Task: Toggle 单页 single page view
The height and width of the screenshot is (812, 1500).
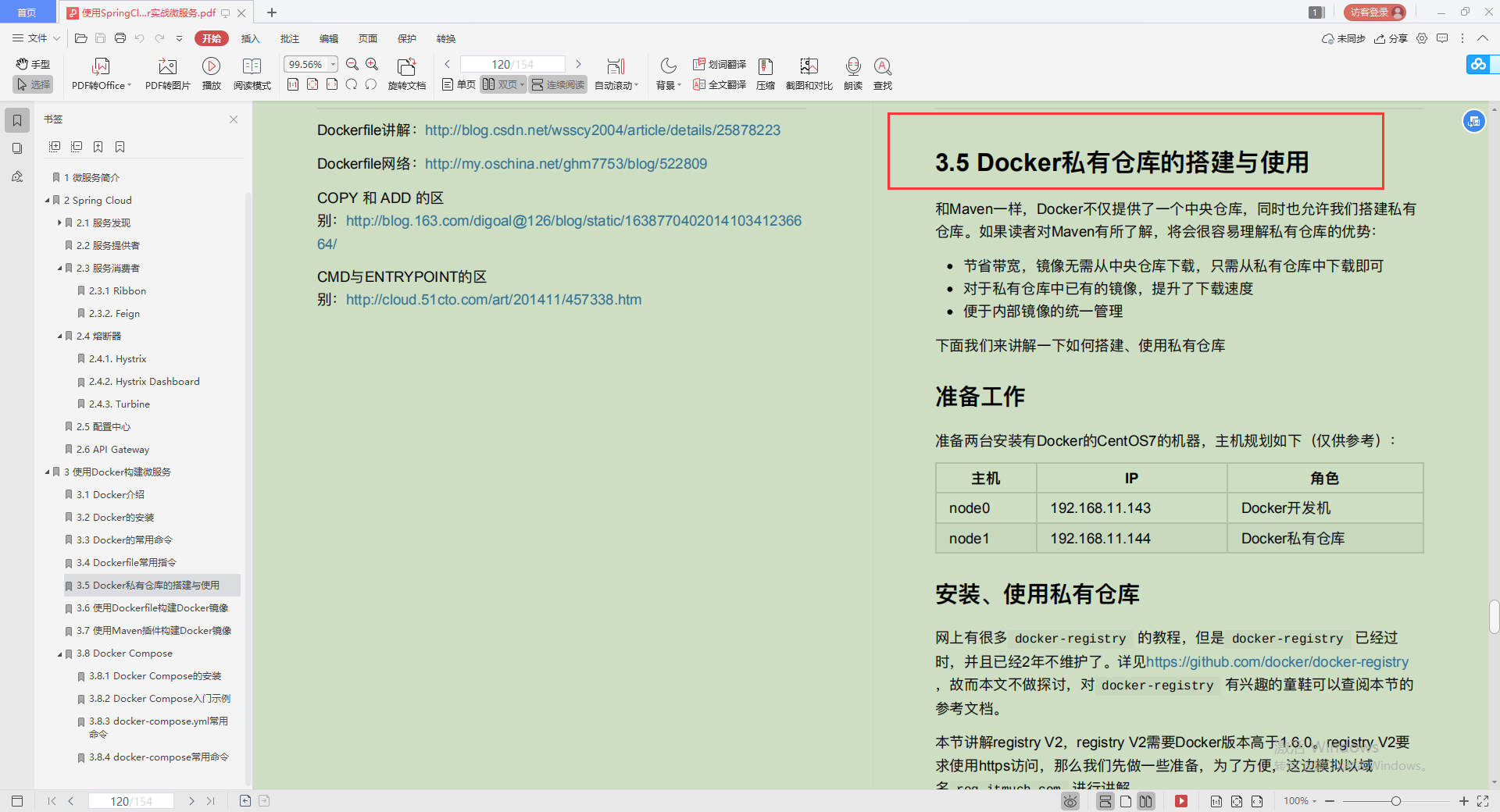Action: (459, 84)
